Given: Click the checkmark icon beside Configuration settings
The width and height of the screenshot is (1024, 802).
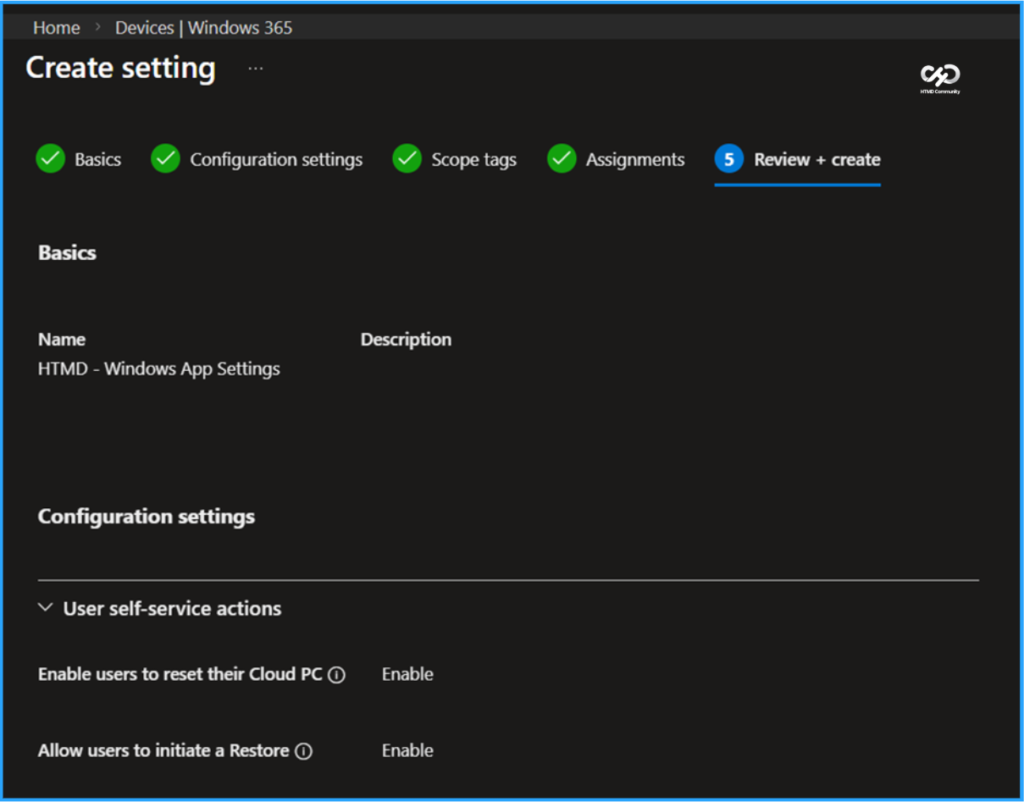Looking at the screenshot, I should [165, 159].
